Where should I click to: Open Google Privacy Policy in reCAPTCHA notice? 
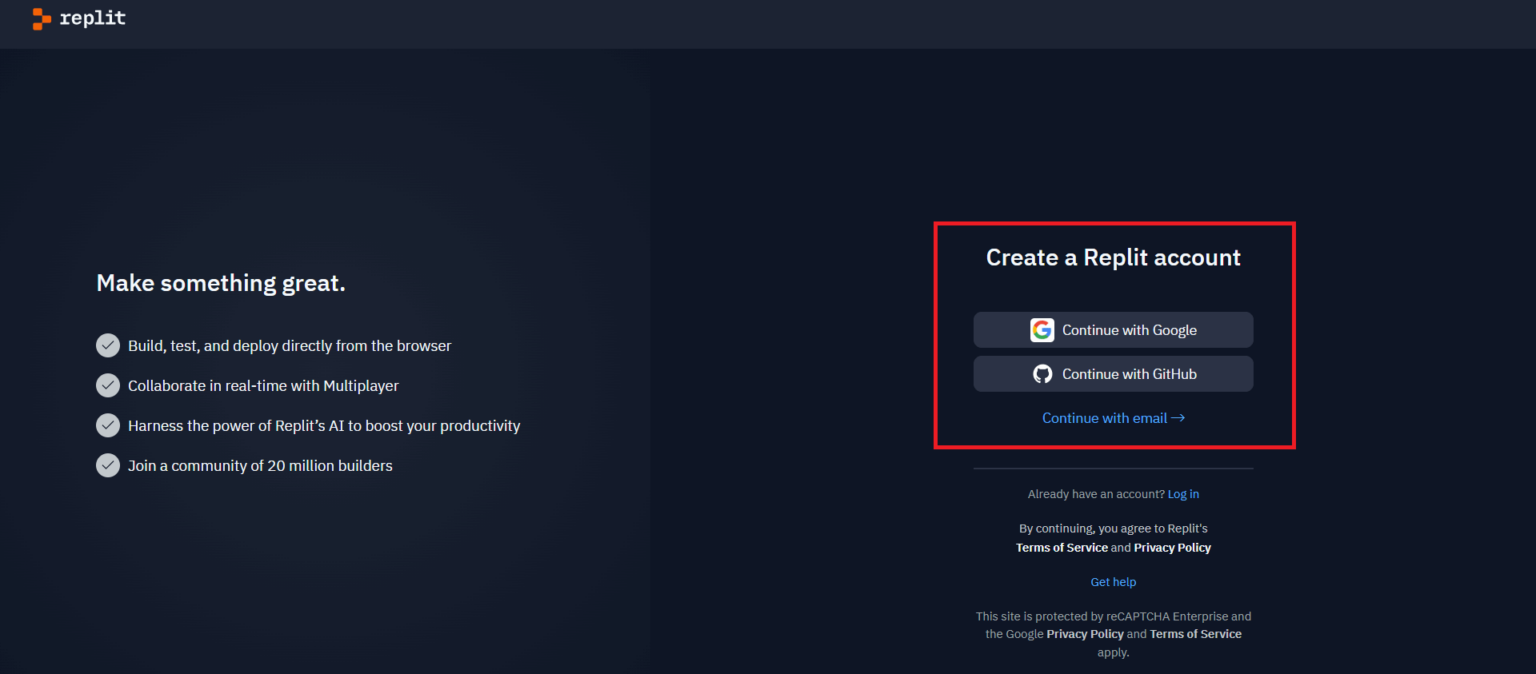[x=1085, y=634]
